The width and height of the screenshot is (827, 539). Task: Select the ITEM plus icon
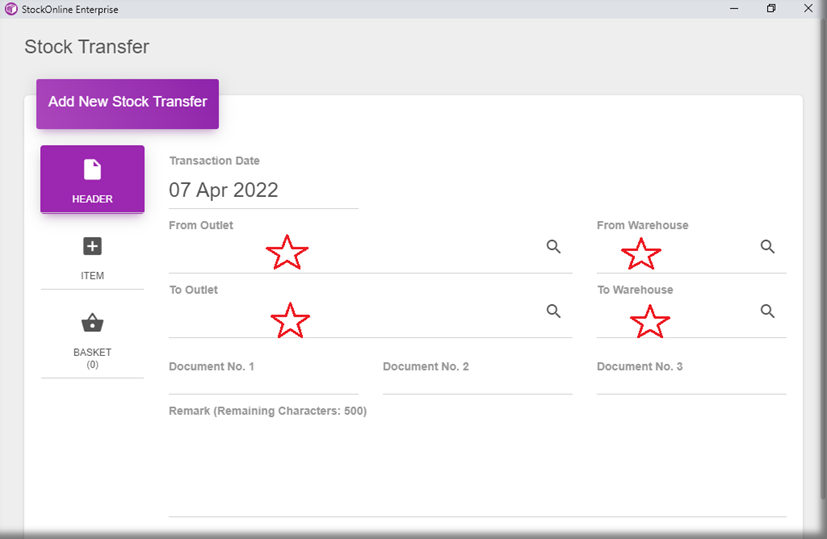pyautogui.click(x=92, y=247)
